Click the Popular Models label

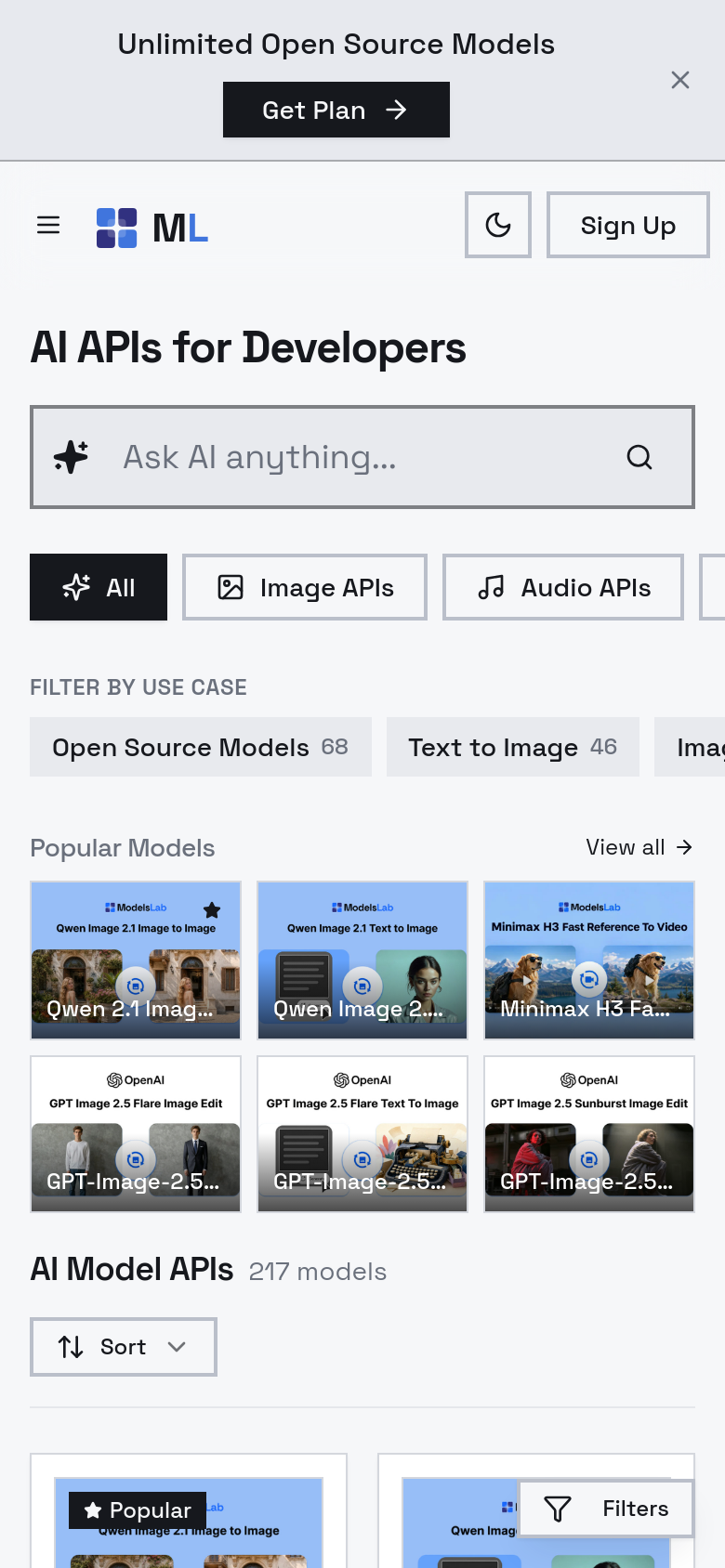pos(123,848)
